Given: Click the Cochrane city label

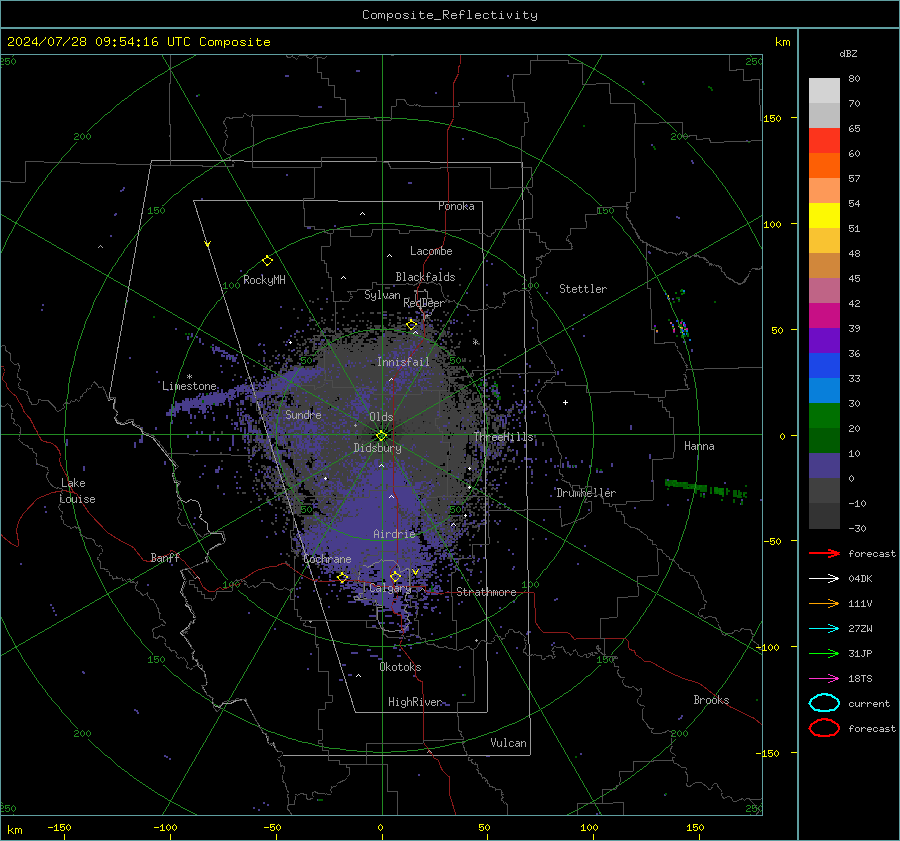Looking at the screenshot, I should click(327, 559).
